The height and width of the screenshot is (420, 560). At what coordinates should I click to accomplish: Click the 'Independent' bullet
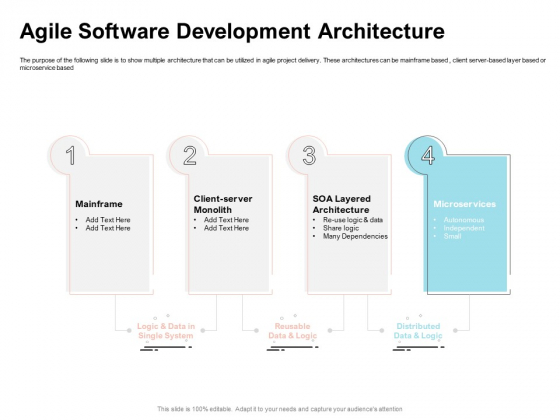[x=464, y=228]
